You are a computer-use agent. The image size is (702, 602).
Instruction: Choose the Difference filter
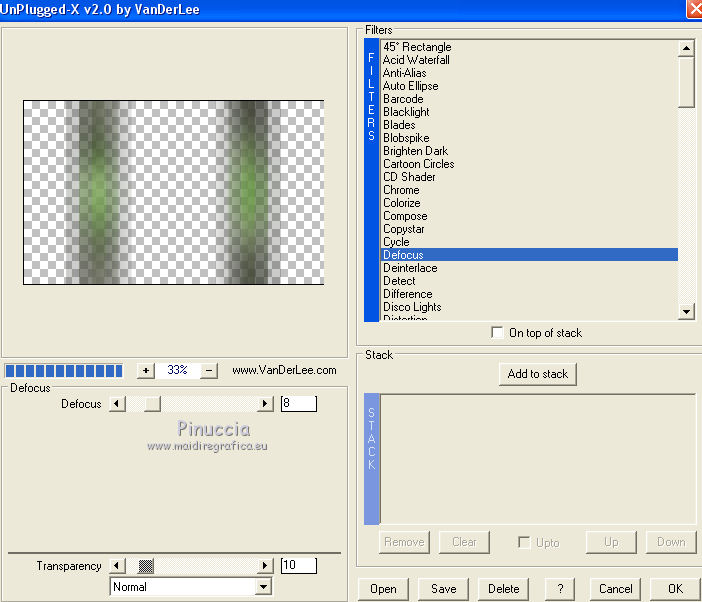(529, 294)
